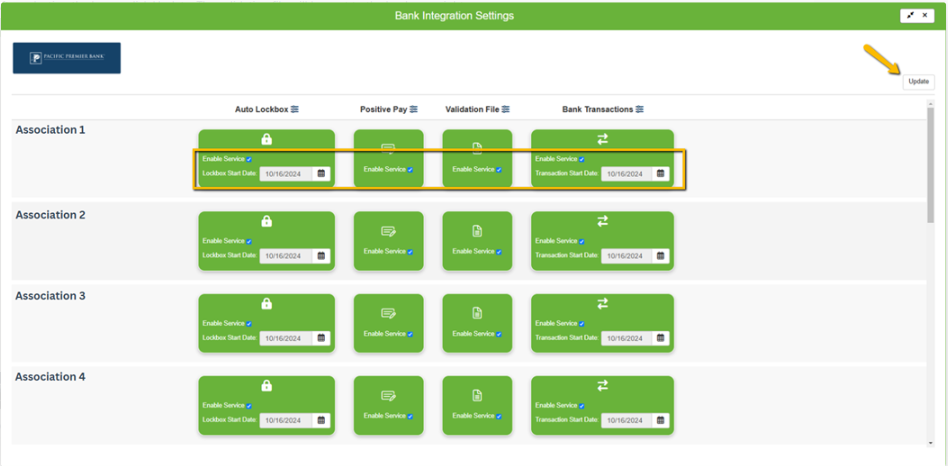Toggle Association 3 Auto Lockbox Enable Service checkbox

tap(249, 323)
